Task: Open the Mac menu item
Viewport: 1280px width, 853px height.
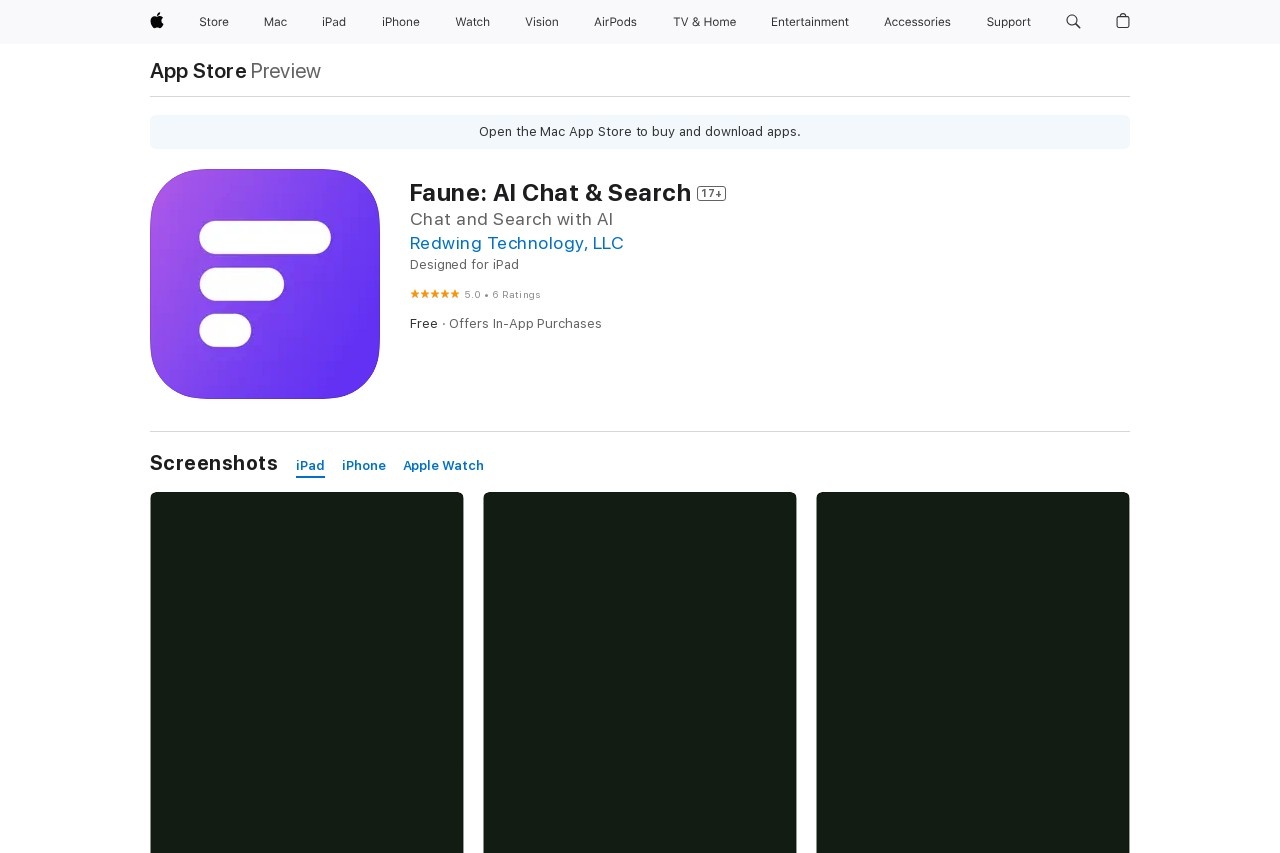Action: point(275,22)
